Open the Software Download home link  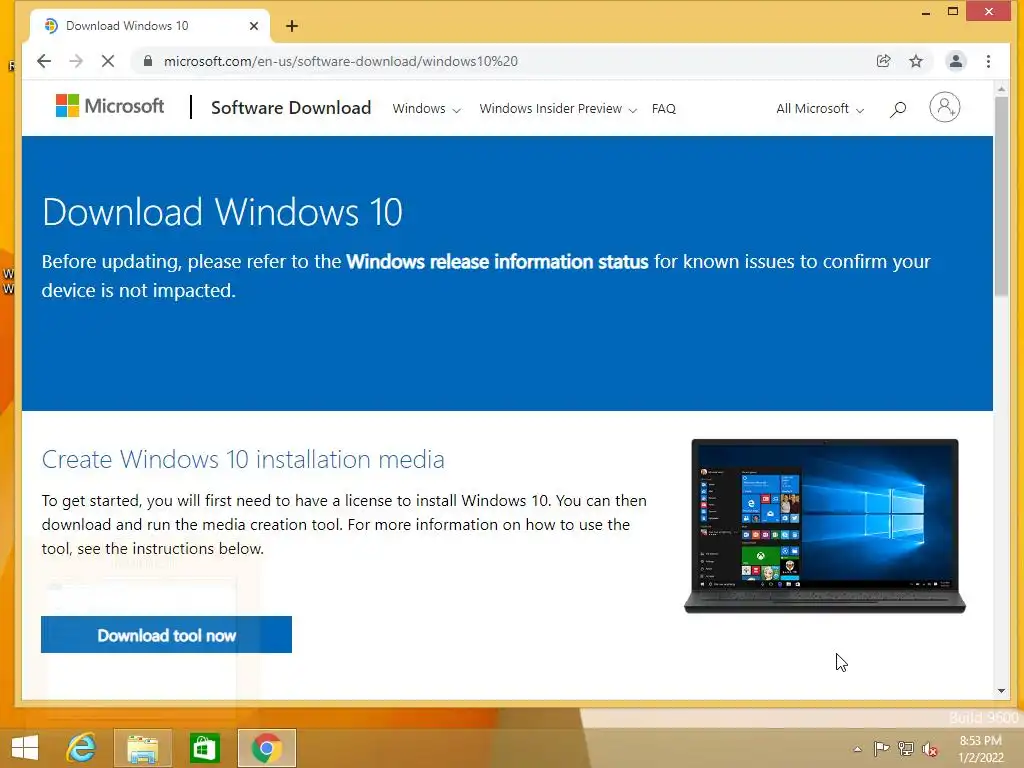coord(291,108)
